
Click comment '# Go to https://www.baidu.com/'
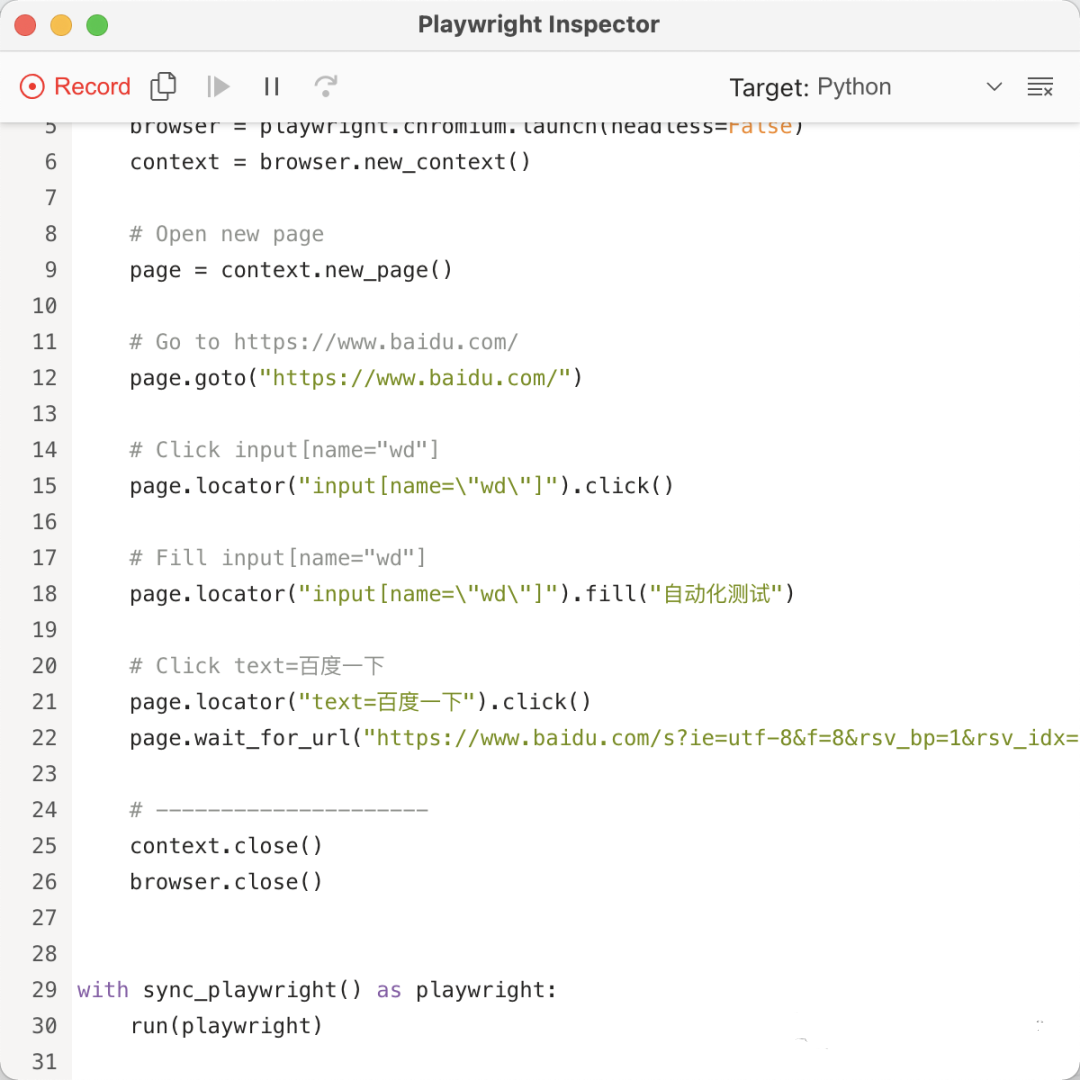[x=324, y=342]
